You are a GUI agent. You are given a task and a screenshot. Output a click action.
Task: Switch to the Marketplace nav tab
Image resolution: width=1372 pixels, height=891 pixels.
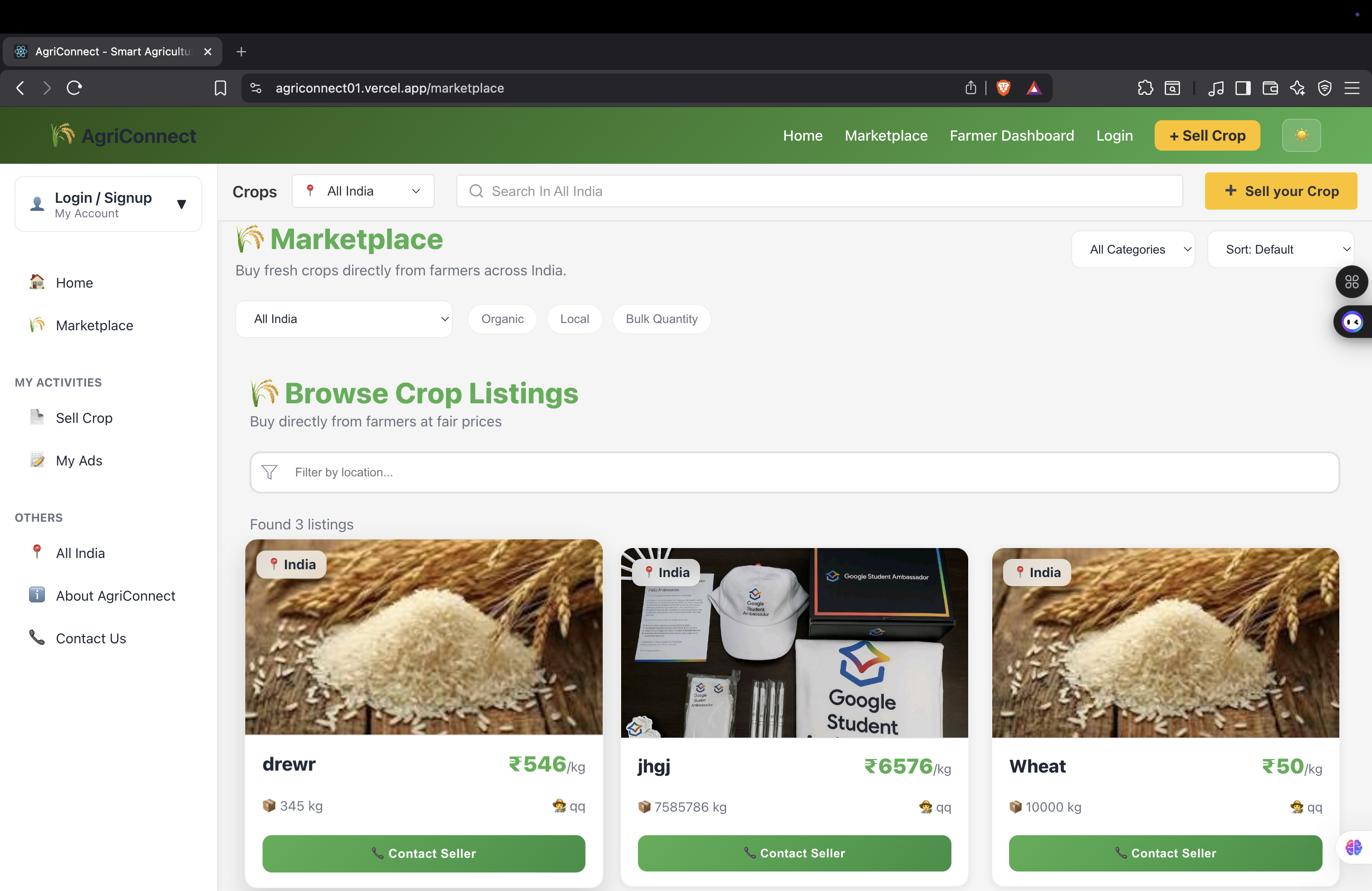(x=886, y=136)
